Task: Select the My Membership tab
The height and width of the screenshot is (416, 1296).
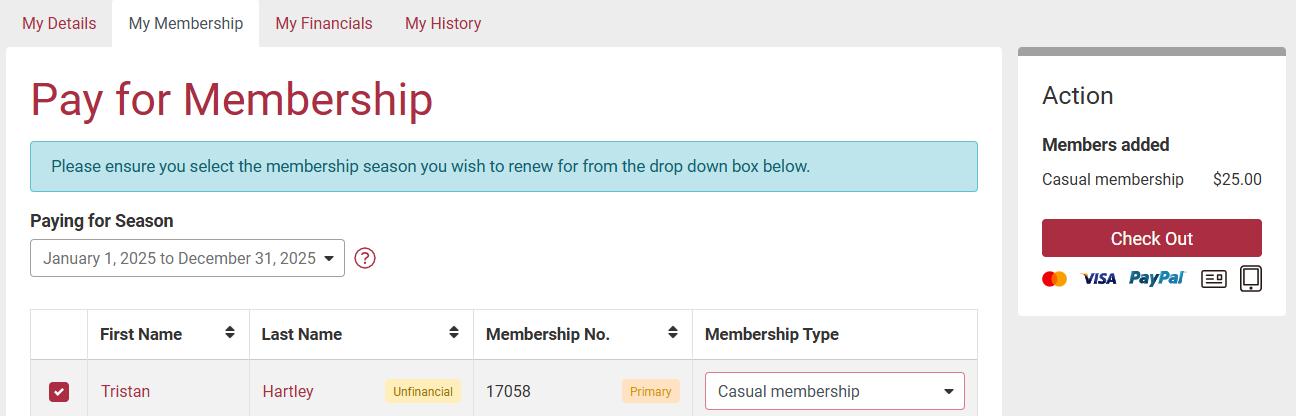Action: tap(185, 23)
